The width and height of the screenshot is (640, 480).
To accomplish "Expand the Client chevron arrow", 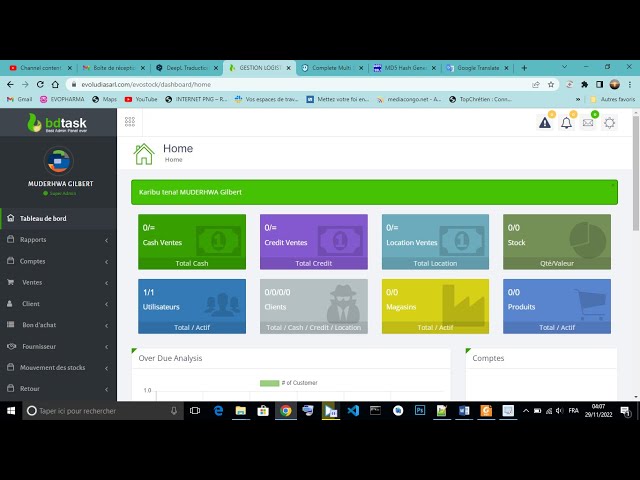I will (x=107, y=304).
